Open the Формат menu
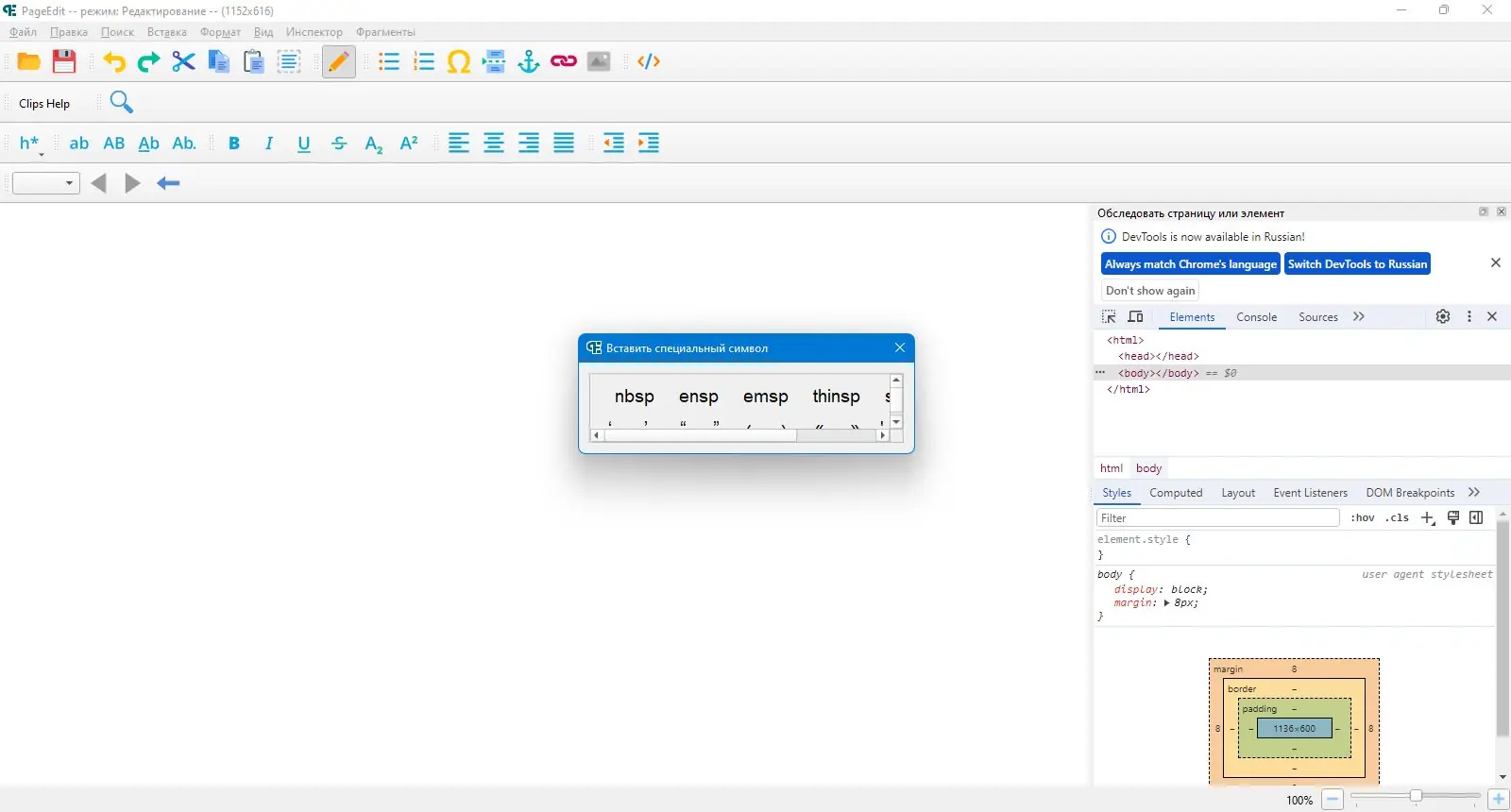The image size is (1511, 812). point(220,32)
